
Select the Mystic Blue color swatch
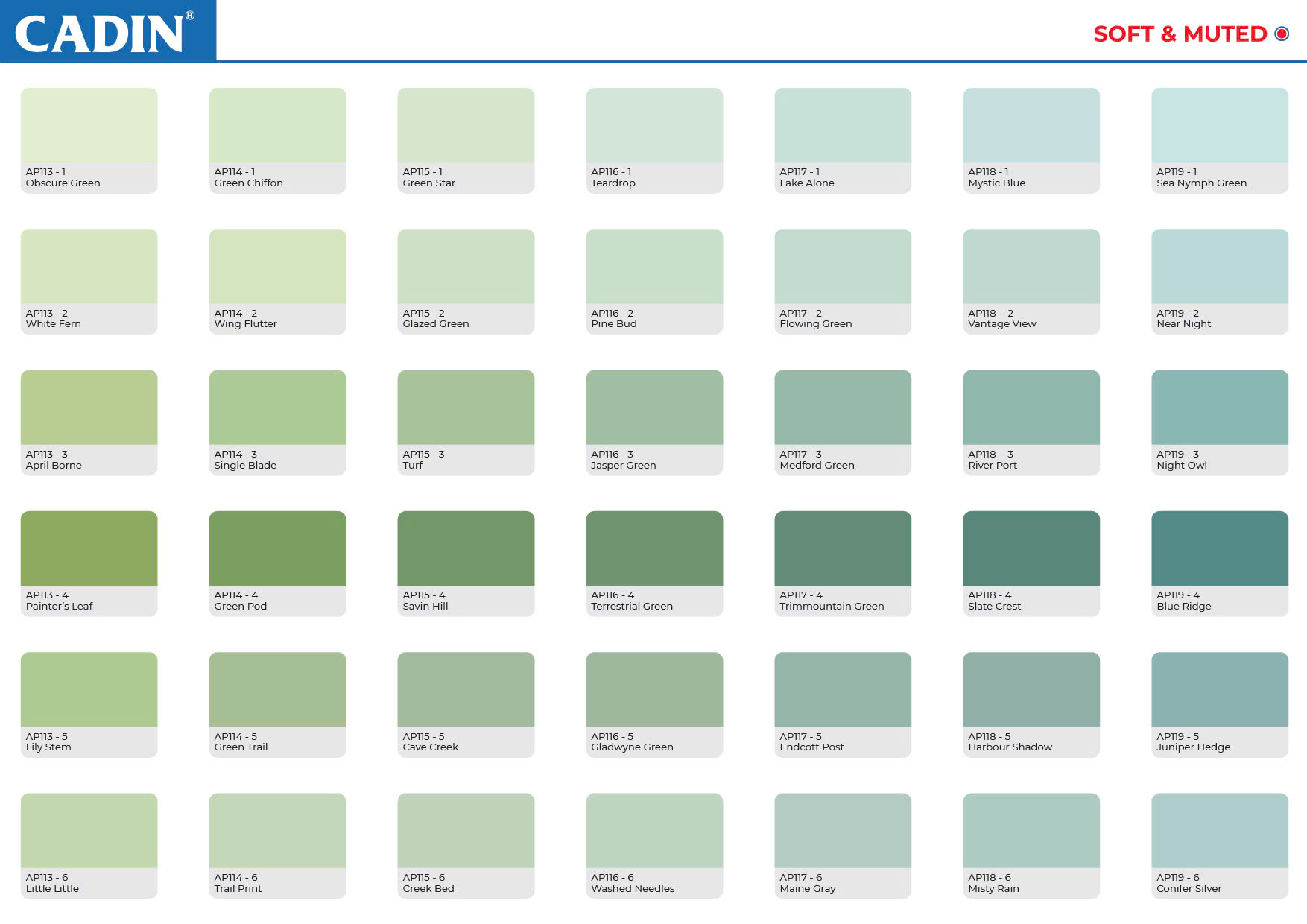(1031, 125)
